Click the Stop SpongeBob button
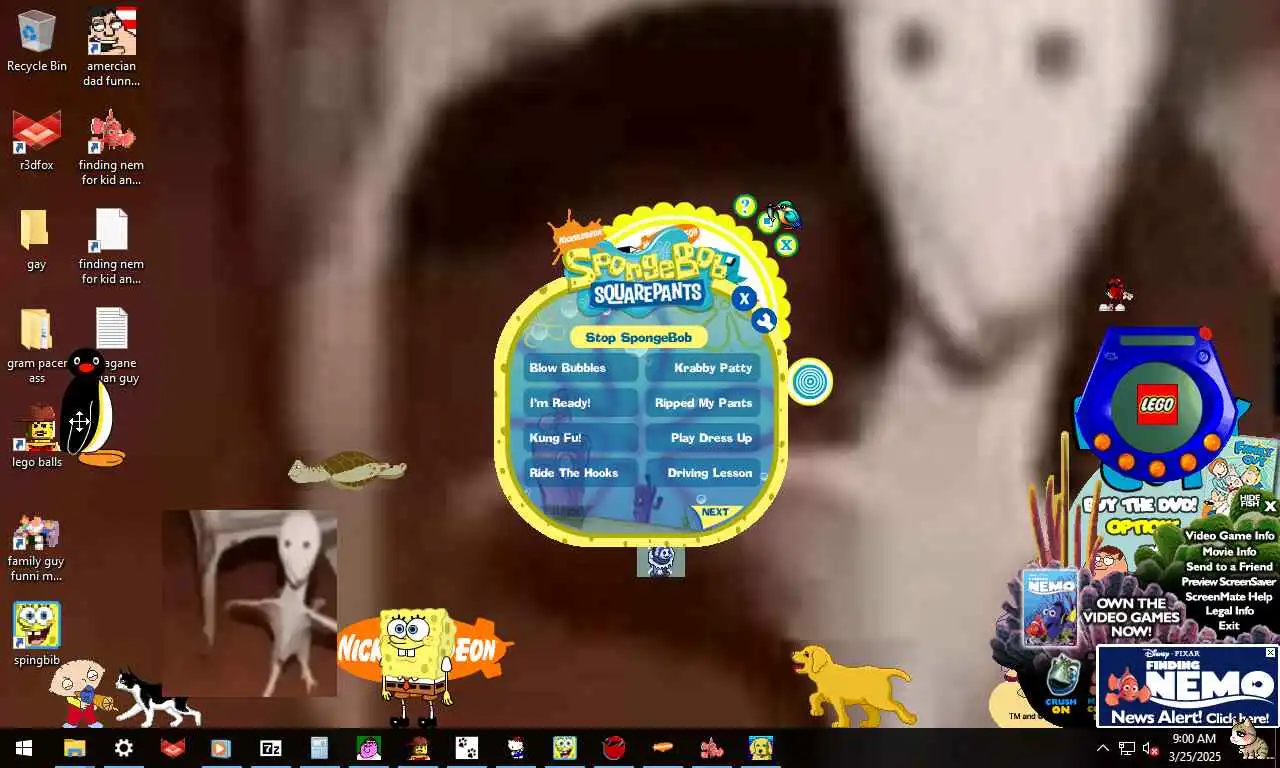This screenshot has height=768, width=1280. pos(638,337)
